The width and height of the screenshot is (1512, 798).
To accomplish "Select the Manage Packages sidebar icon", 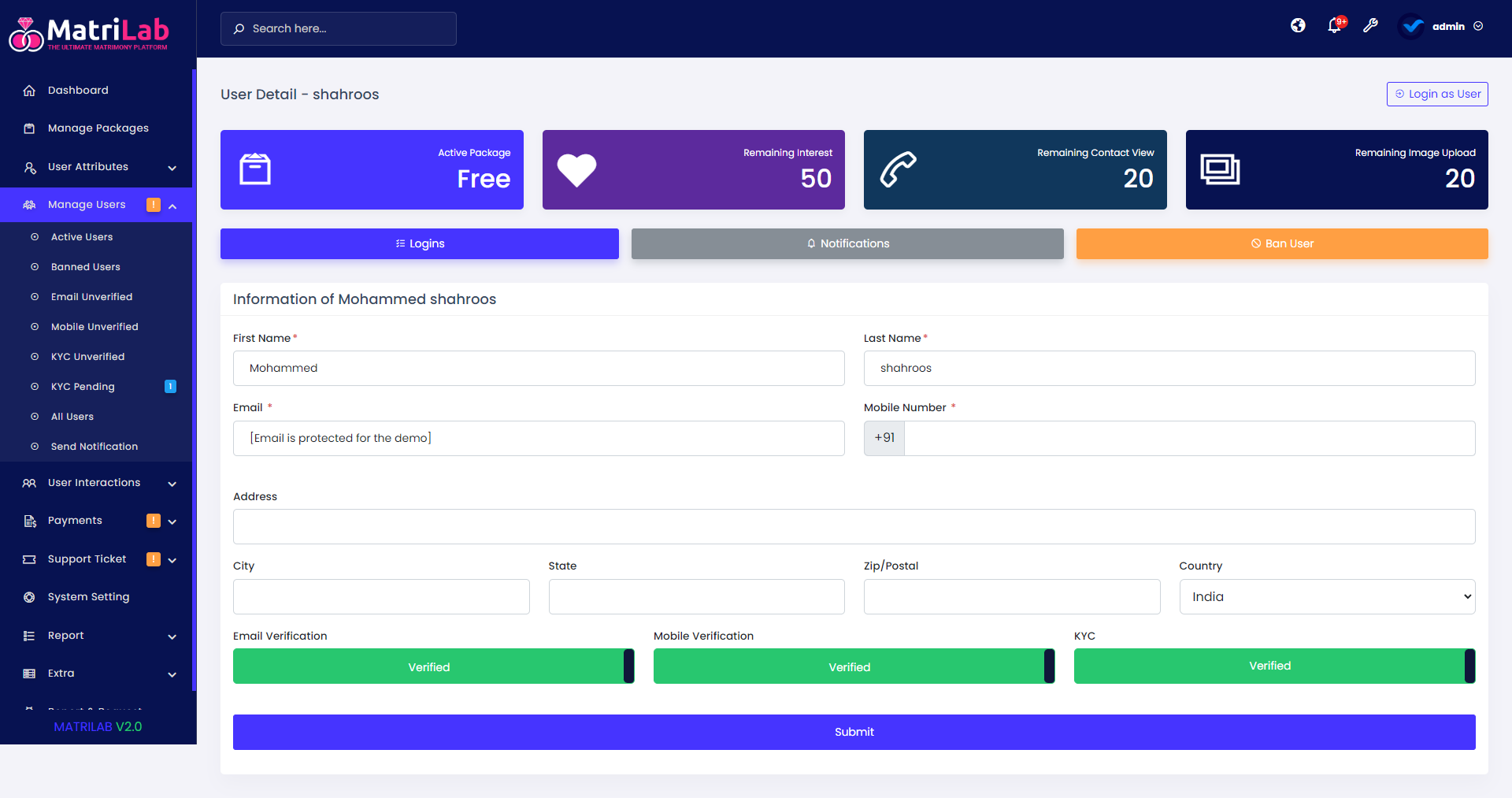I will [29, 128].
